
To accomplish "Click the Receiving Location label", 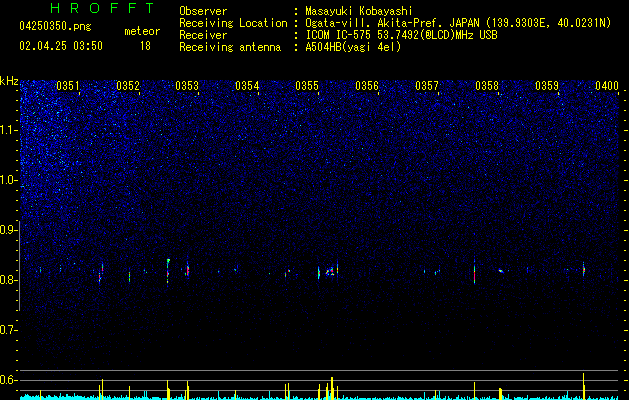I will (x=233, y=23).
